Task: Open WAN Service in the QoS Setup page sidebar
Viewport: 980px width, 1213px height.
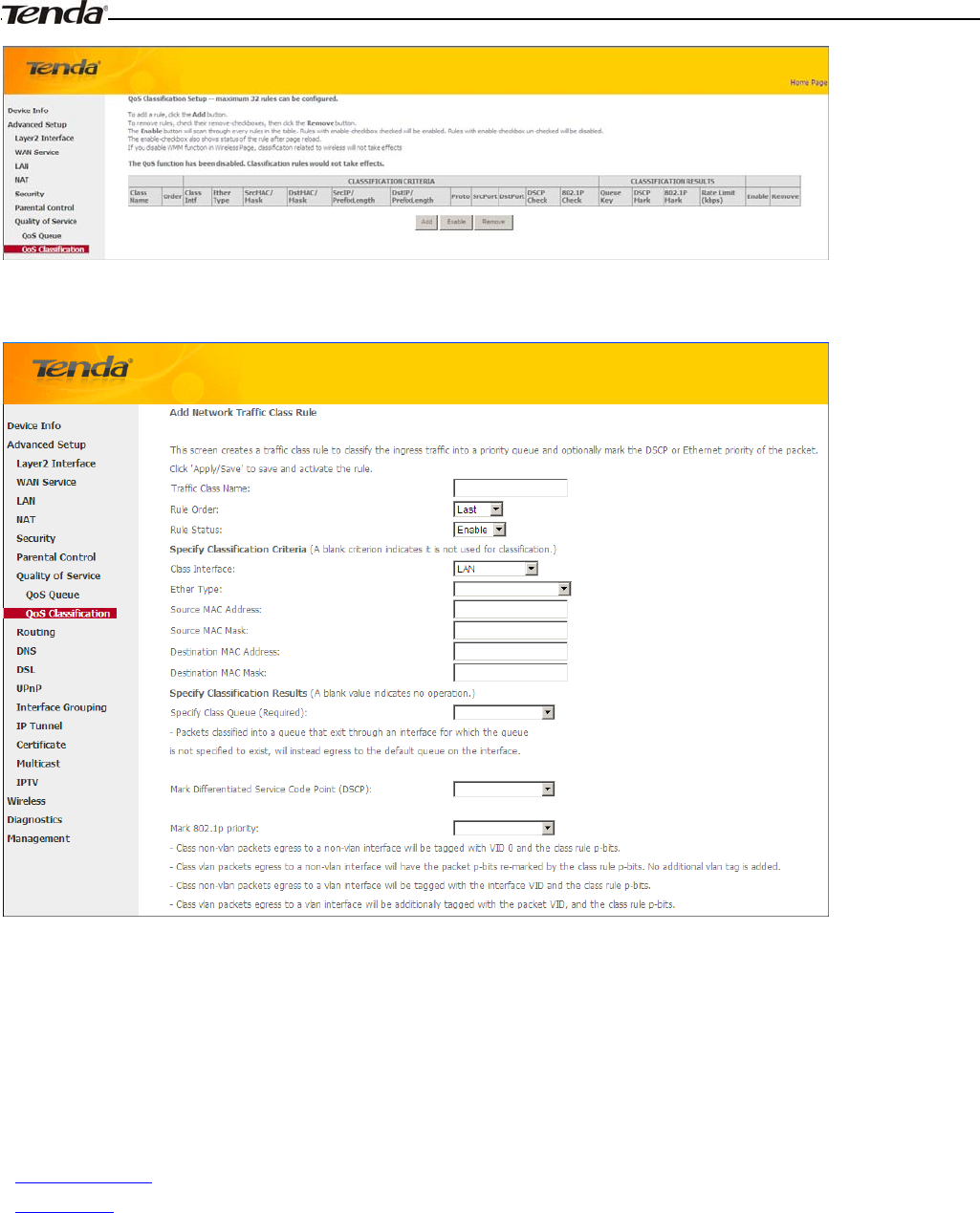Action: tap(36, 153)
